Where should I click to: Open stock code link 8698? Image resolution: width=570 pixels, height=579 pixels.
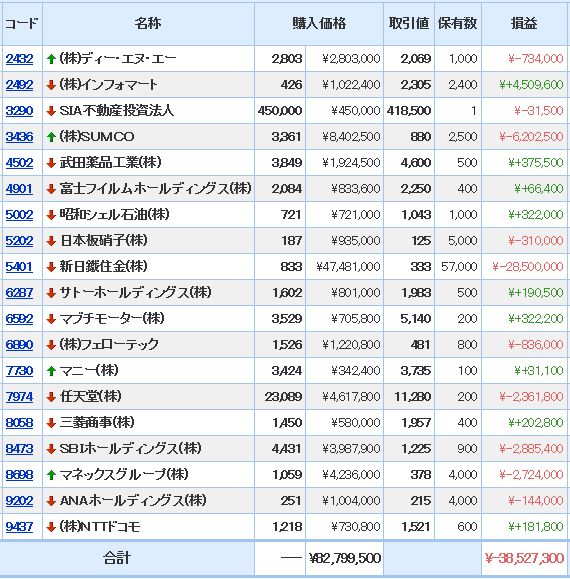19,474
